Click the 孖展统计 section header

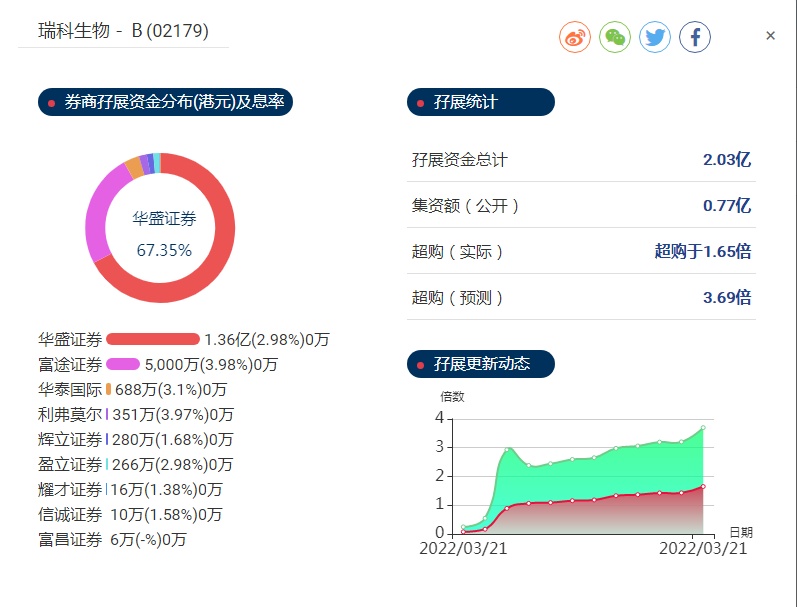click(481, 102)
